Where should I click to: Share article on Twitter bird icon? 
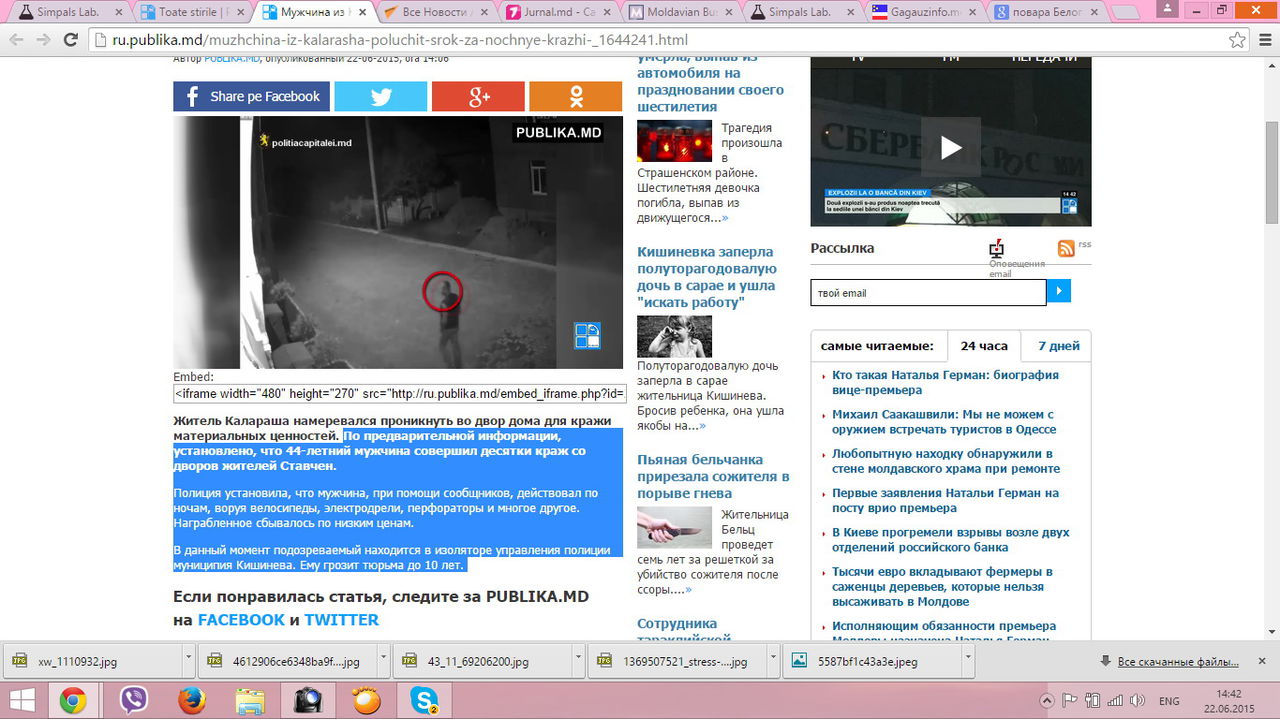pos(380,96)
